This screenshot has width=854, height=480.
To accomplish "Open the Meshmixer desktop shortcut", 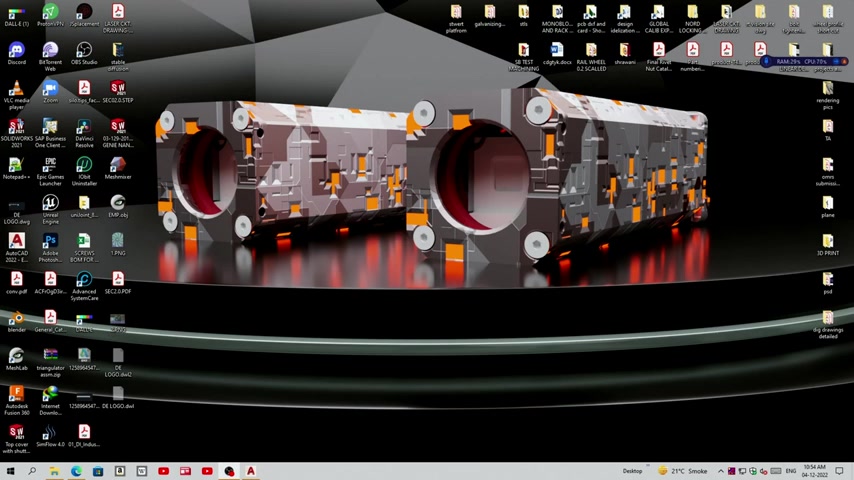I will coord(118,166).
